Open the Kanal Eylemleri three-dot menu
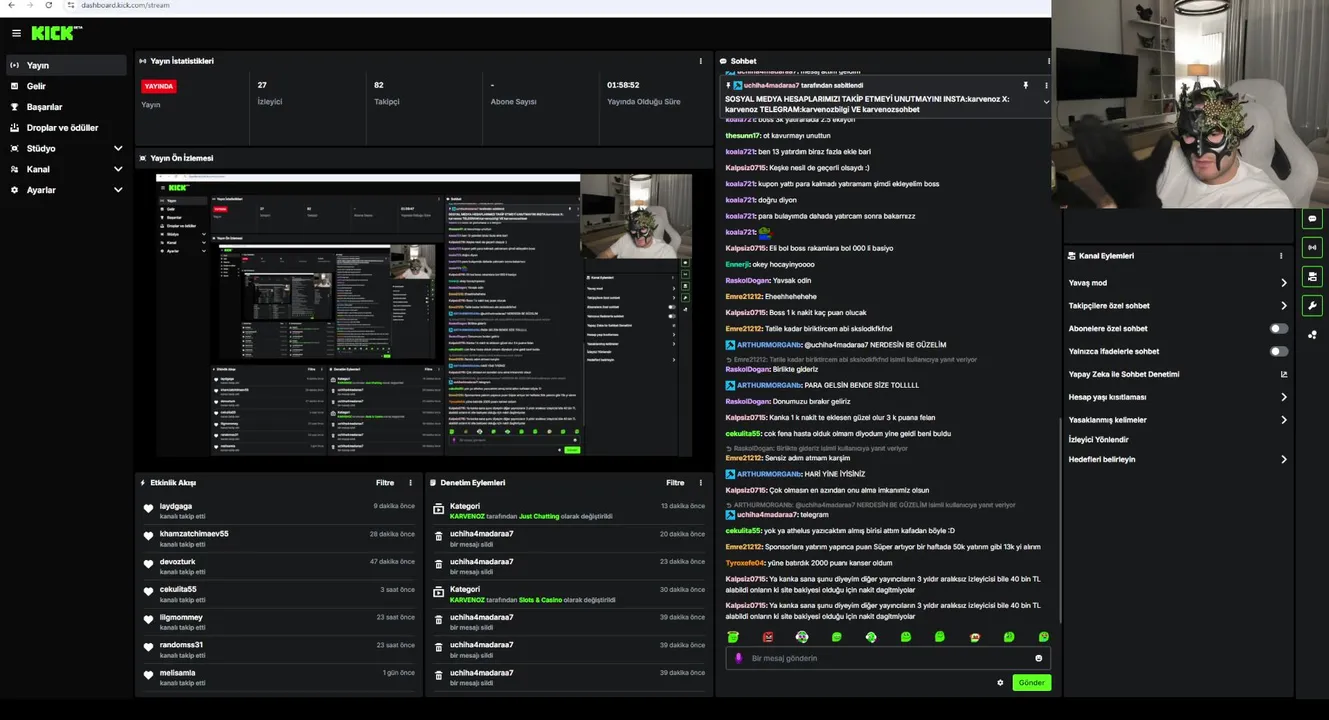This screenshot has width=1329, height=720. (x=1281, y=256)
